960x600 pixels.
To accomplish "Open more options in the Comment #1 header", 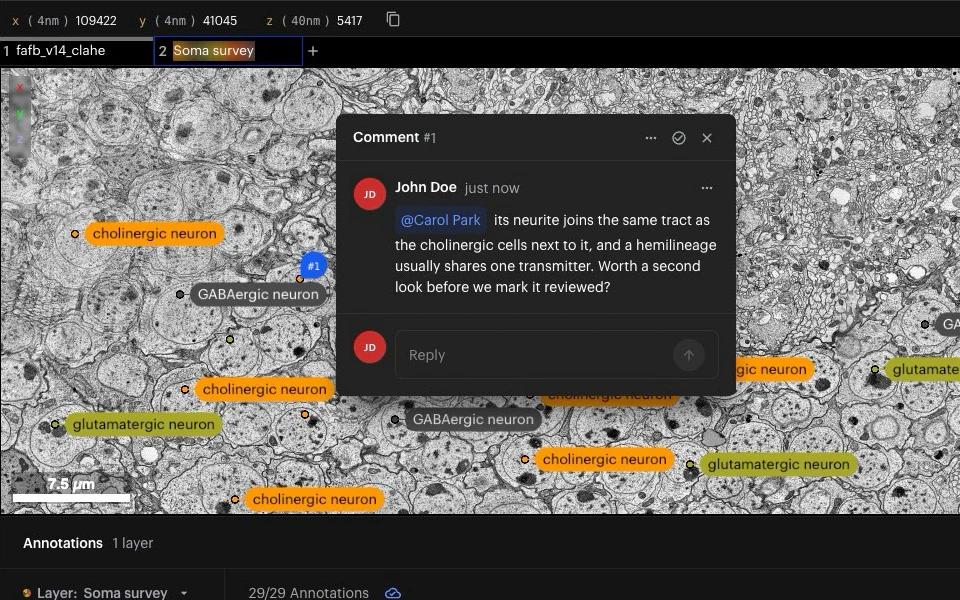I will click(651, 138).
